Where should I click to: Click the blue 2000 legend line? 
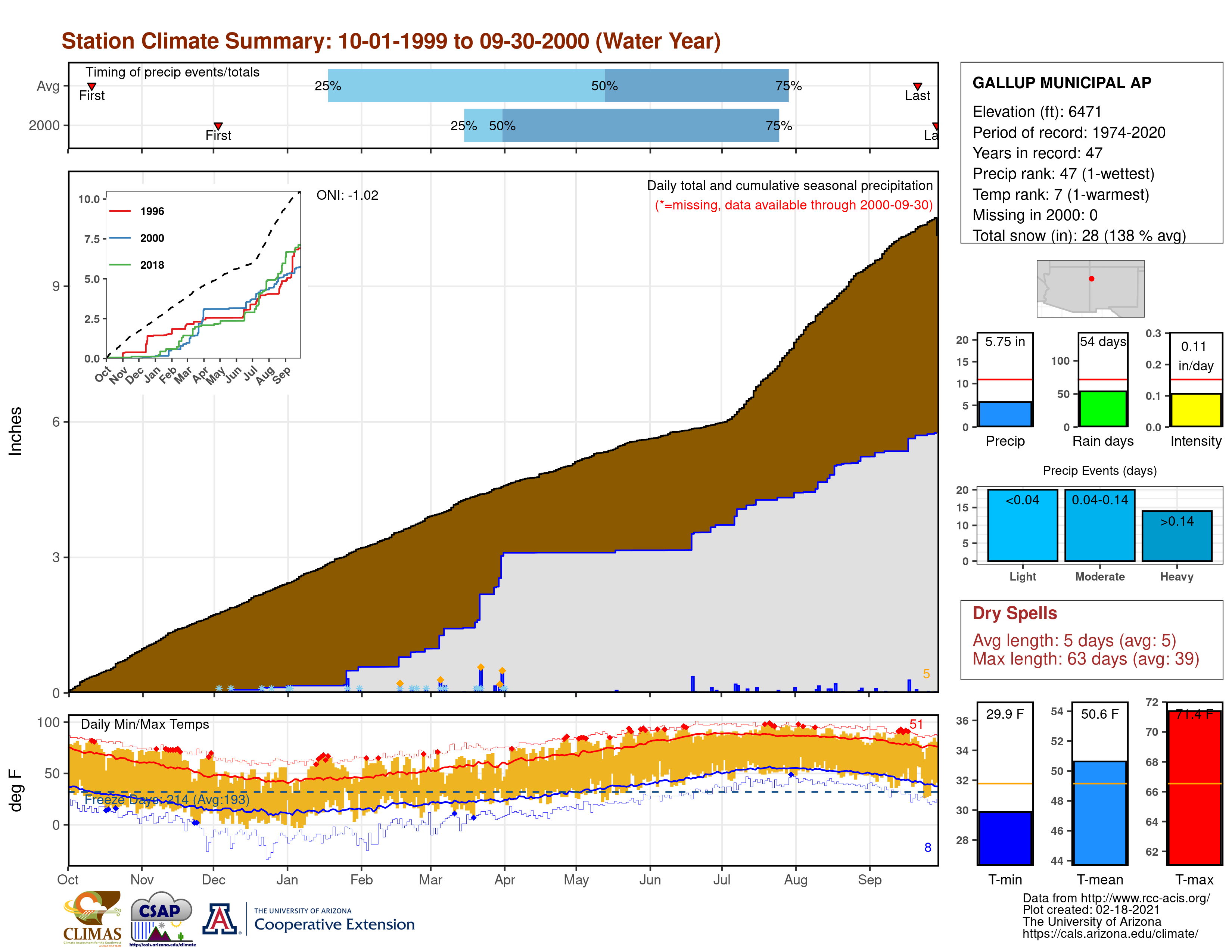click(x=120, y=238)
